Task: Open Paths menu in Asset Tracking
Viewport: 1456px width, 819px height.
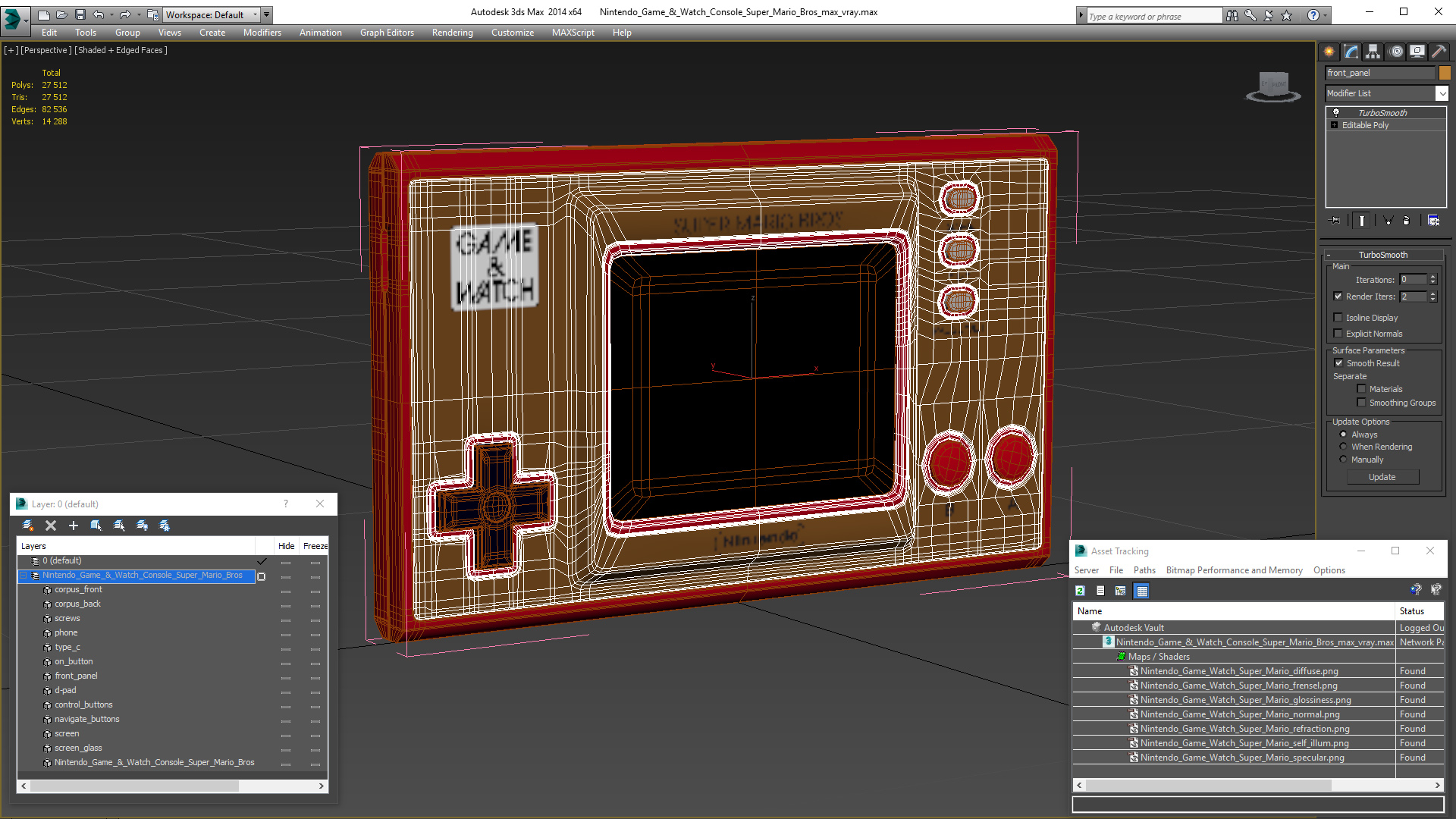Action: tap(1144, 570)
